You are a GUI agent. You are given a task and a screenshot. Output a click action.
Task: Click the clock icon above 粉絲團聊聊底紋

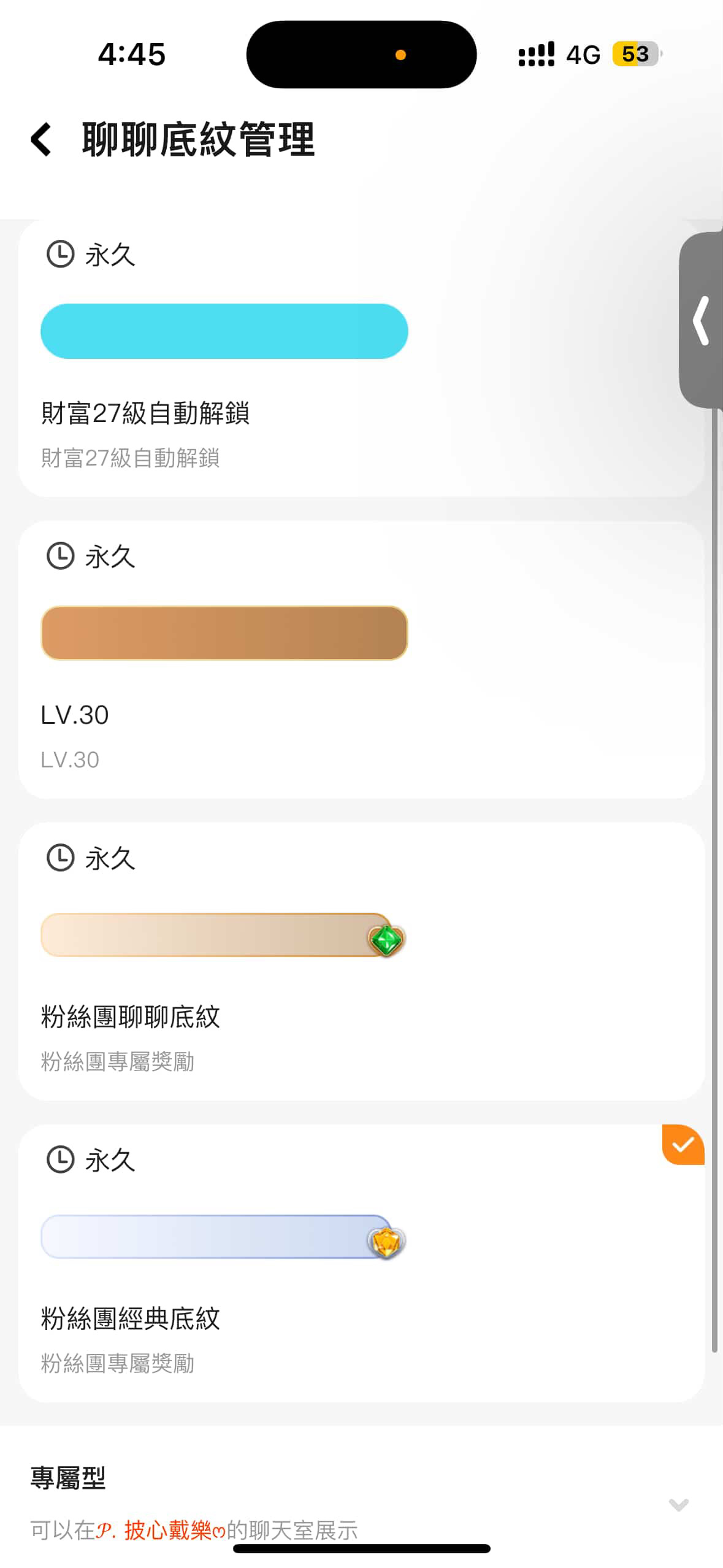tap(60, 858)
